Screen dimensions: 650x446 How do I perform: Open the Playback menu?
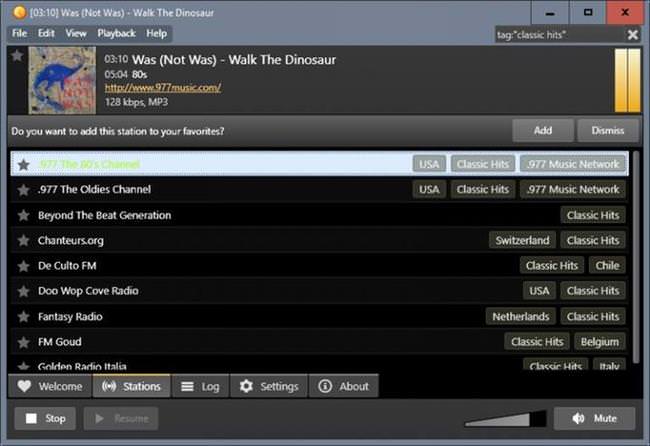tap(116, 34)
